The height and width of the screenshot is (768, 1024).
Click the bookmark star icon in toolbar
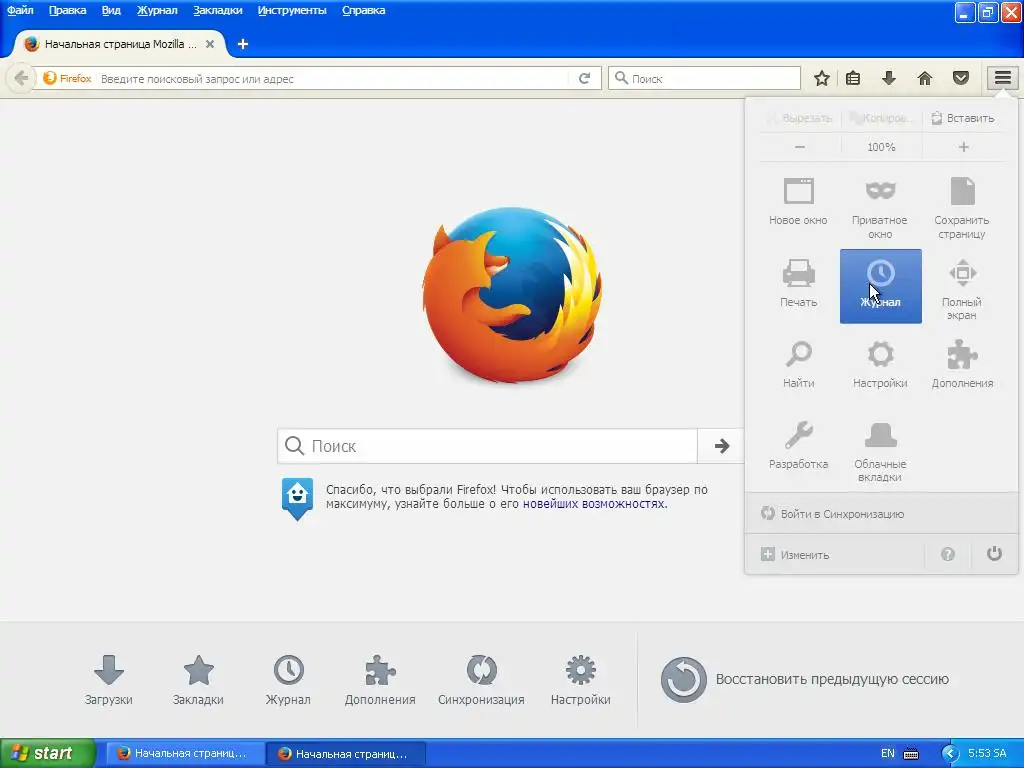point(822,78)
